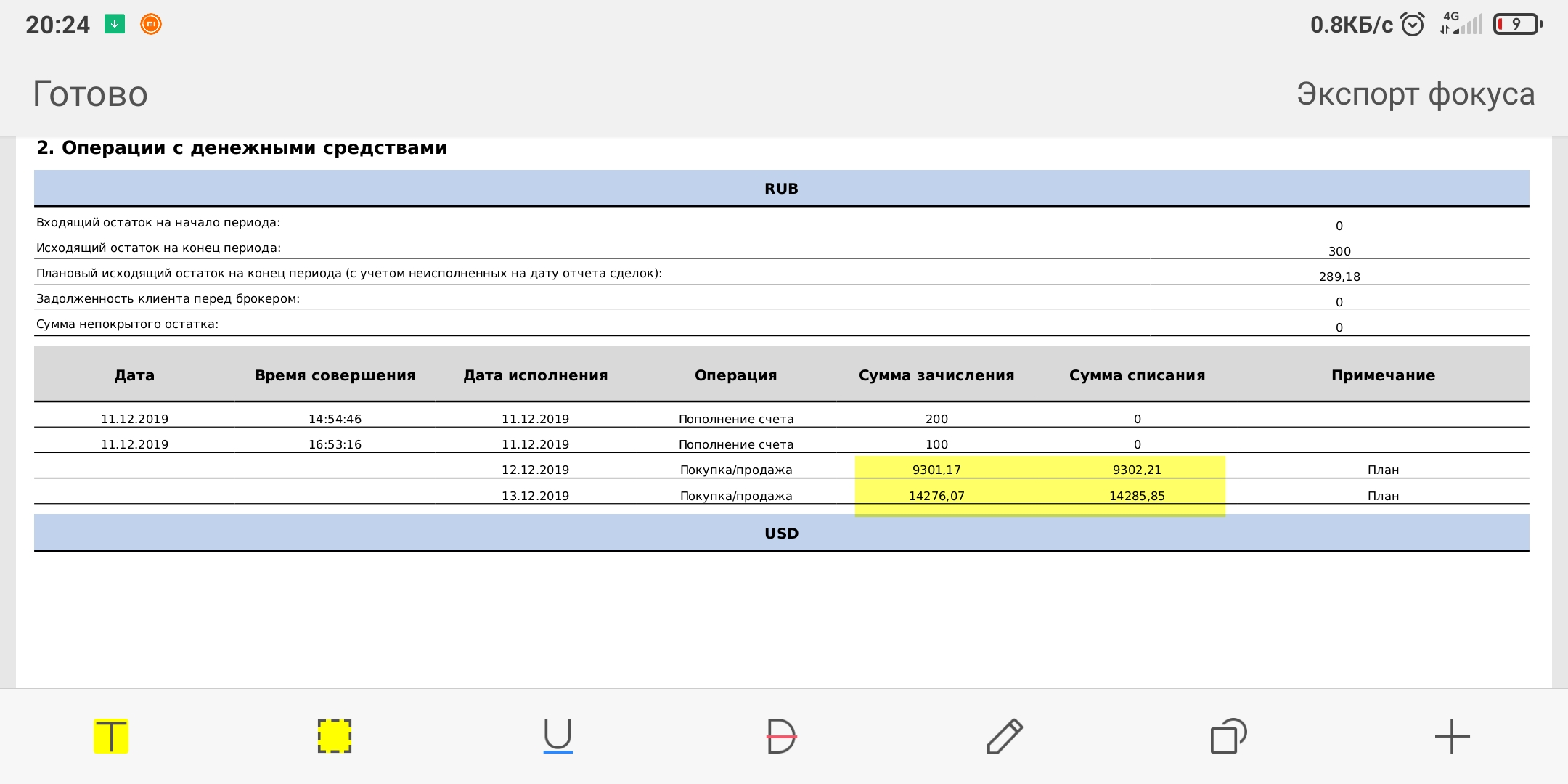1568x784 pixels.
Task: Tap the Операция column header
Action: pyautogui.click(x=736, y=375)
